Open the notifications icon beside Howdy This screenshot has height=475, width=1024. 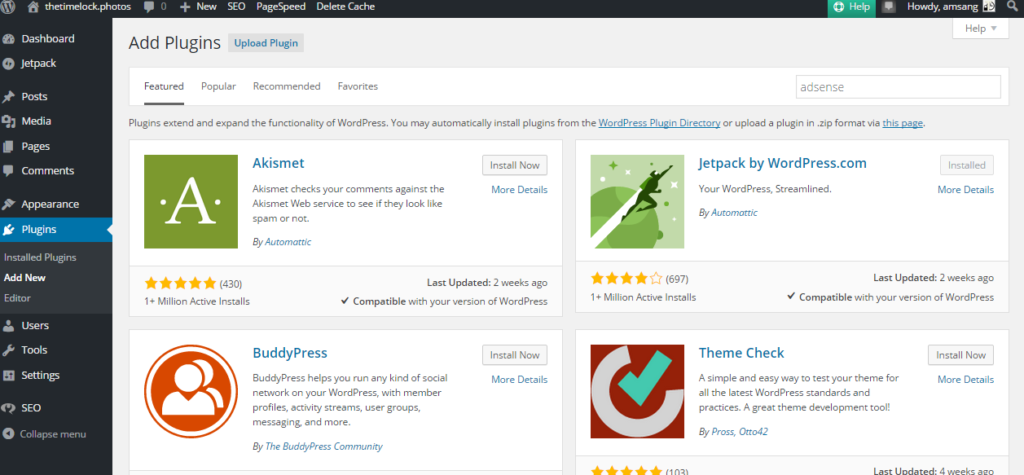tap(888, 7)
